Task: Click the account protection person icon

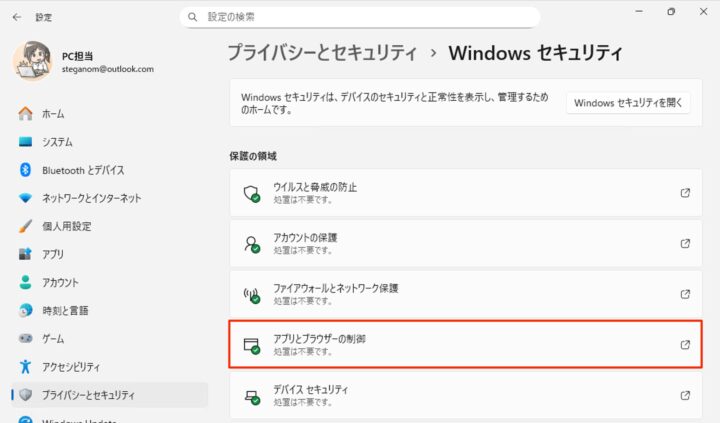Action: pyautogui.click(x=252, y=243)
